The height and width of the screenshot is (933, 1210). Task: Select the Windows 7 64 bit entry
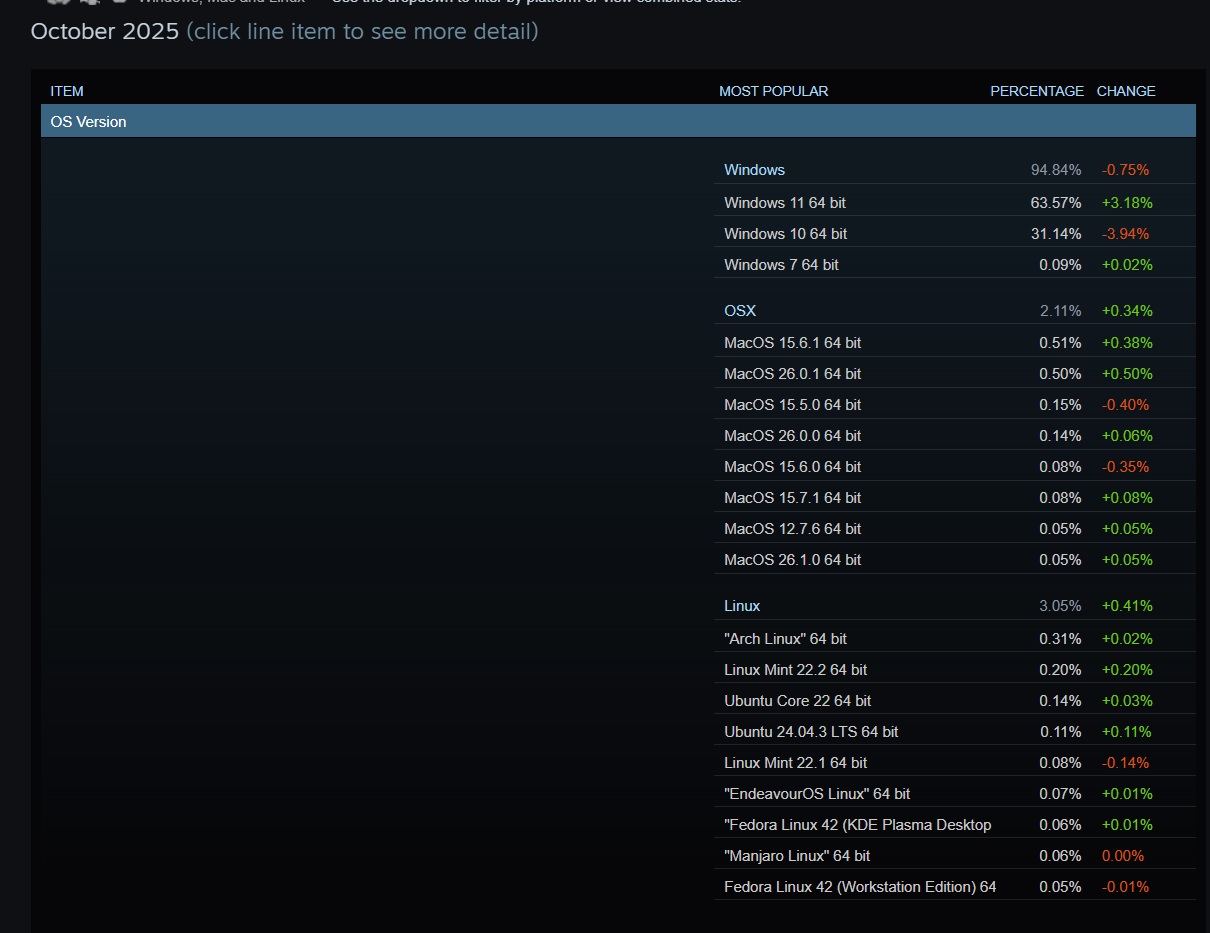(x=781, y=265)
